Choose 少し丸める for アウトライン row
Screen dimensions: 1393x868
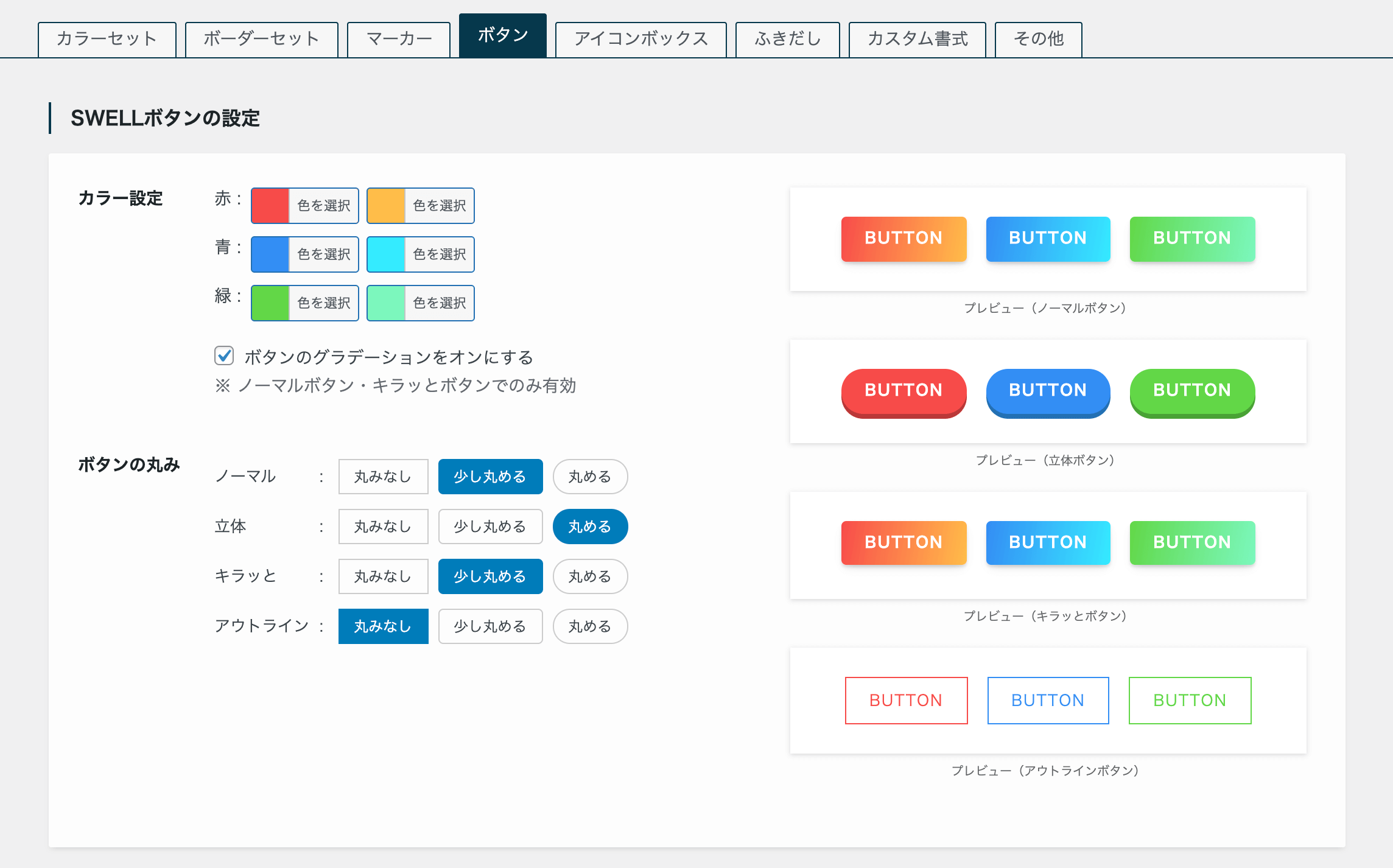click(x=490, y=626)
